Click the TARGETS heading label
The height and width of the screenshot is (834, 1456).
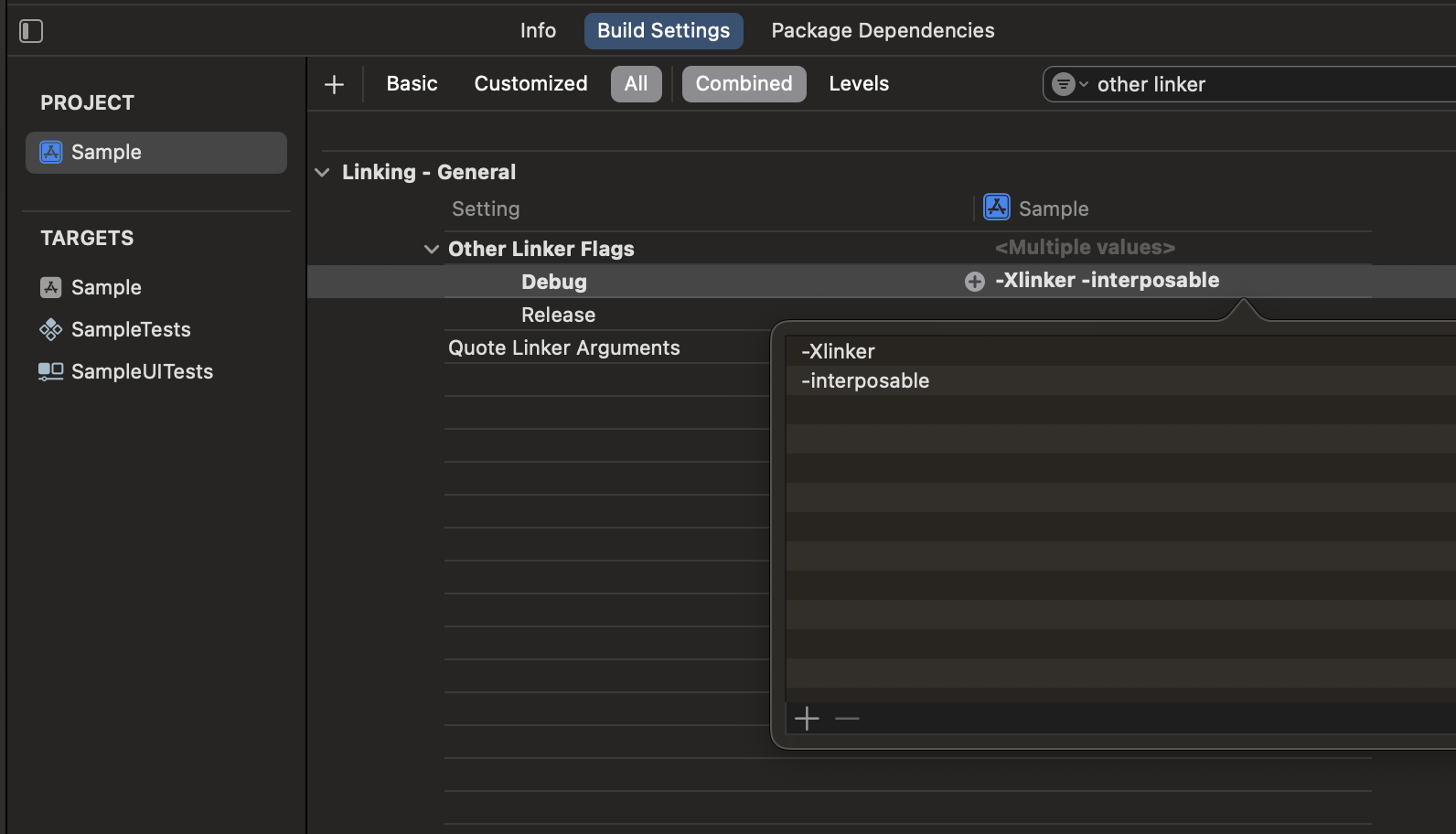point(87,238)
